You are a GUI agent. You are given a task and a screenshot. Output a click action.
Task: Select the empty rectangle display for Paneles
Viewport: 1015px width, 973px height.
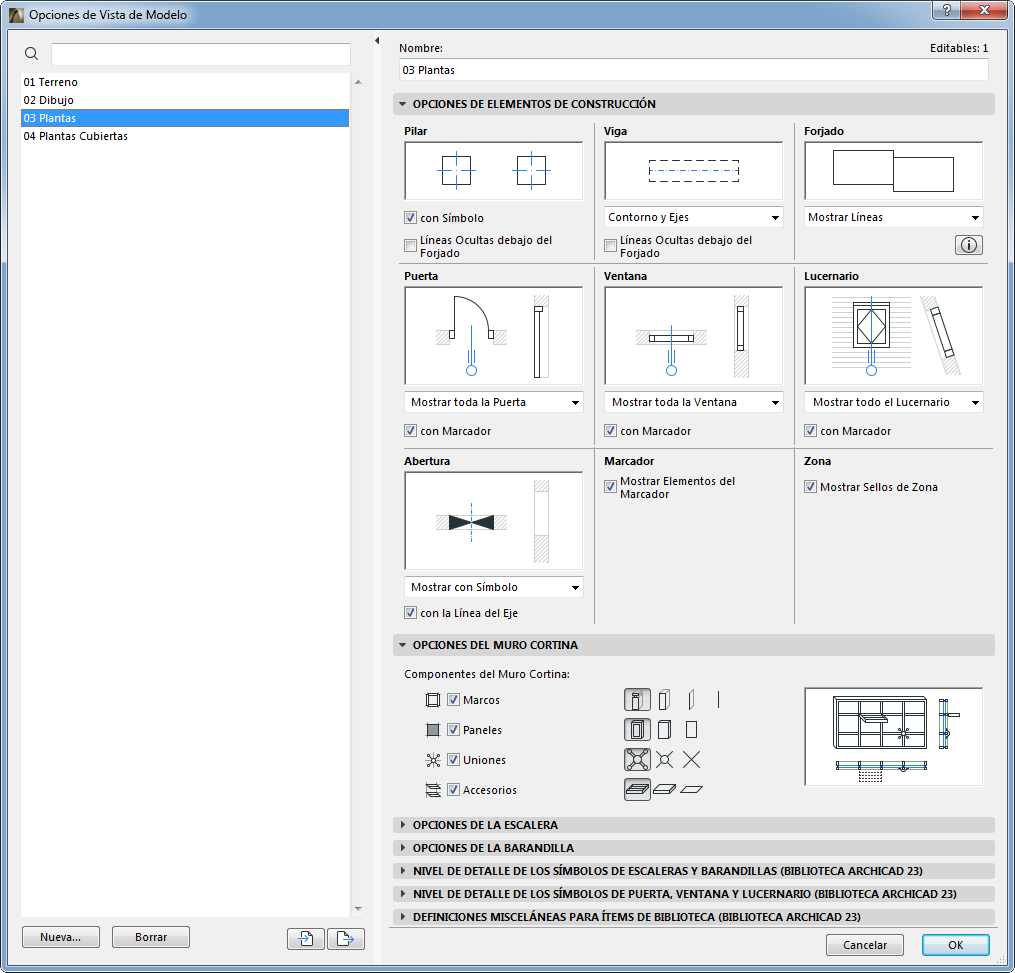click(692, 729)
